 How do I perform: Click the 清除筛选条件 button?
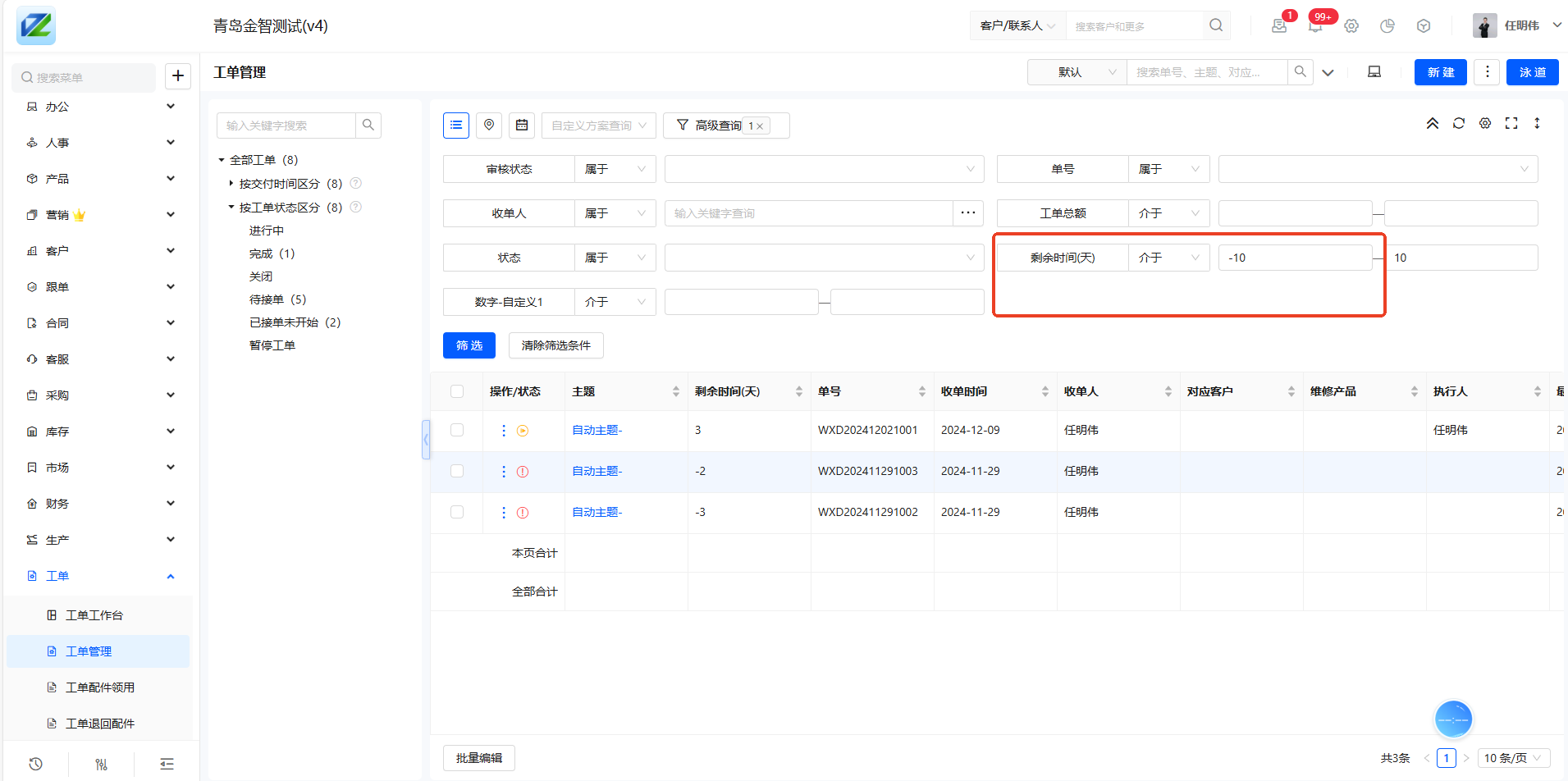(555, 345)
